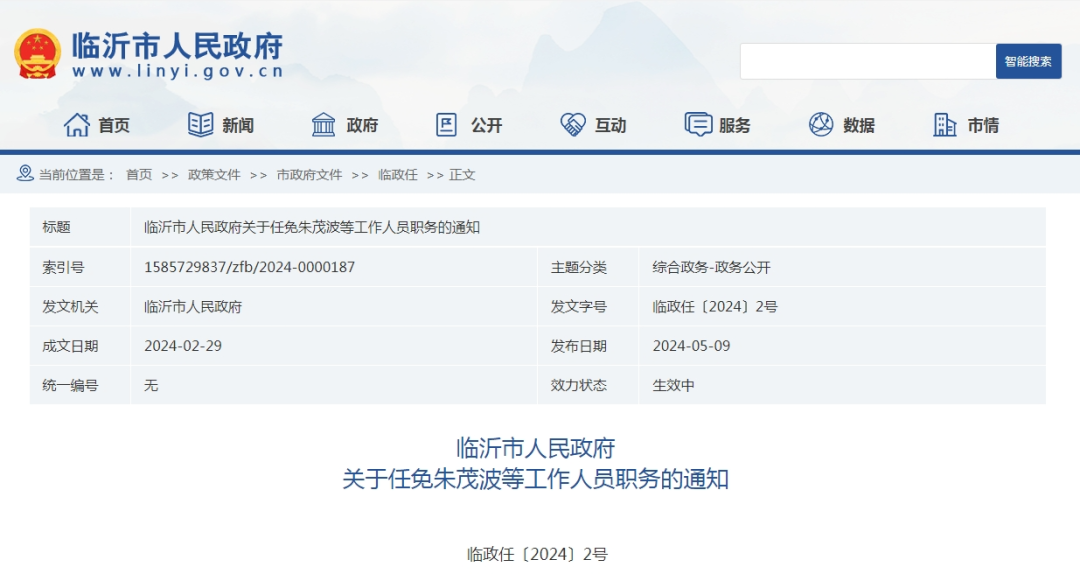Go to 临政任 breadcrumb link
This screenshot has height=588, width=1080.
tap(397, 175)
